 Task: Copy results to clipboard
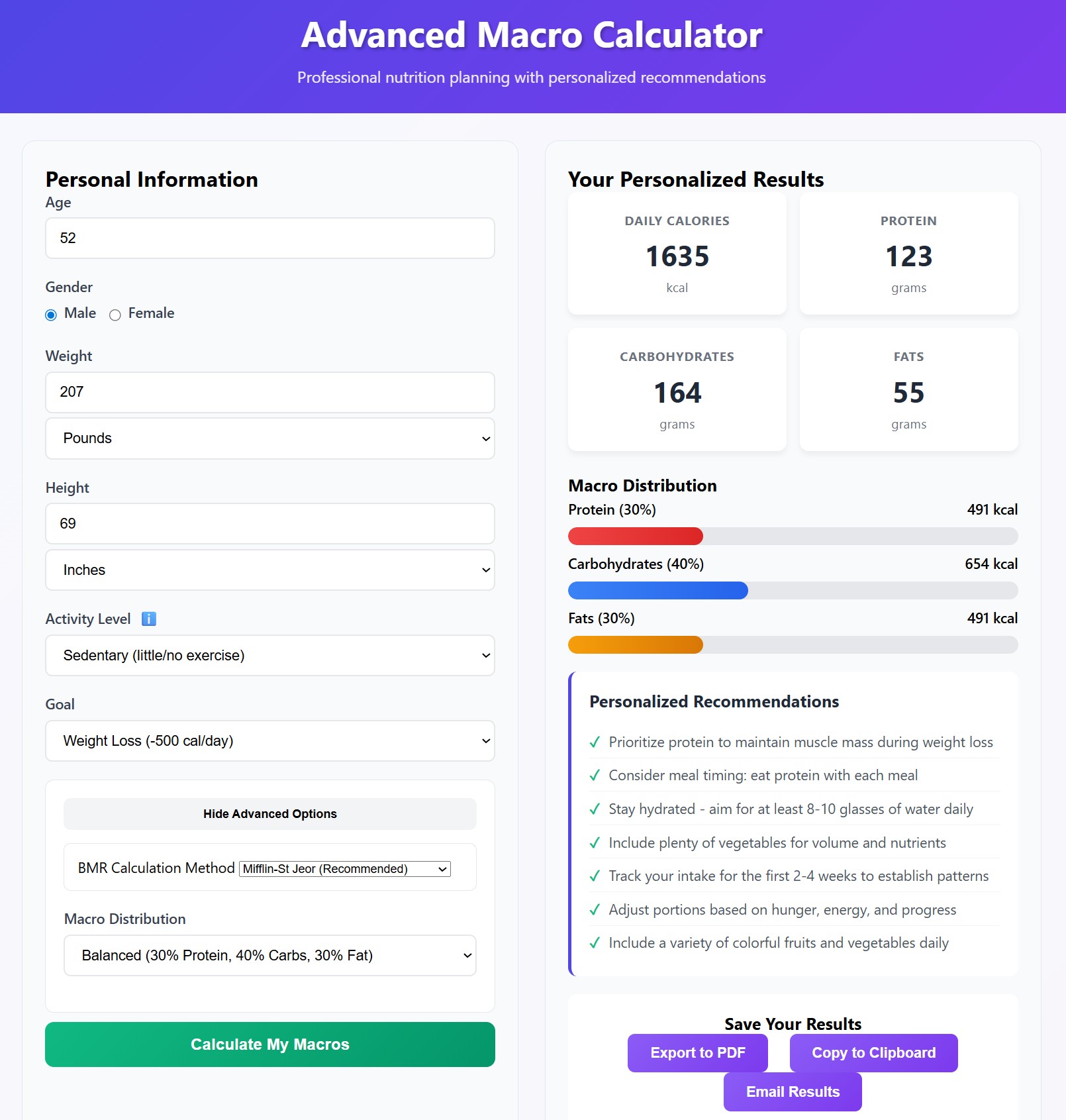(x=873, y=1052)
